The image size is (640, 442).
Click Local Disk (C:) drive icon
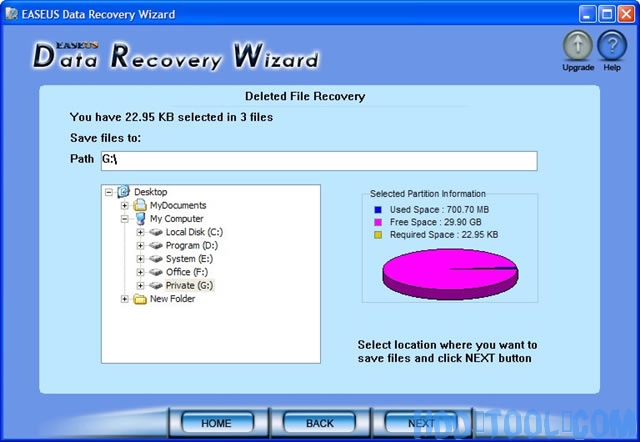[x=156, y=232]
